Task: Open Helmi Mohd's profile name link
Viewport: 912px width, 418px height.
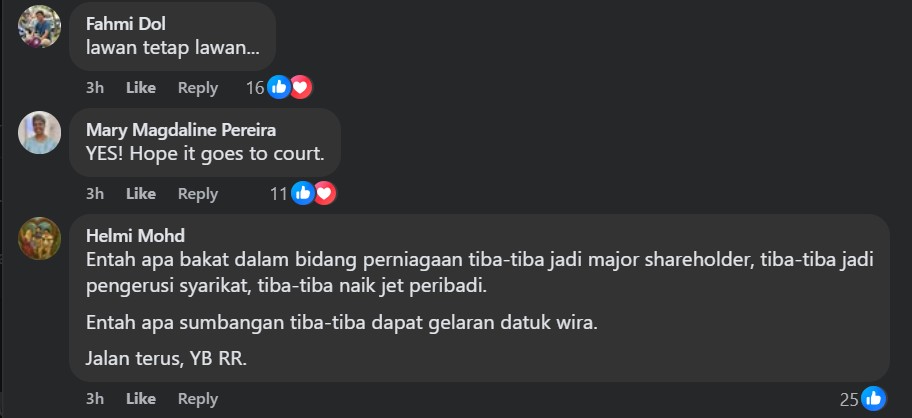Action: tap(136, 235)
